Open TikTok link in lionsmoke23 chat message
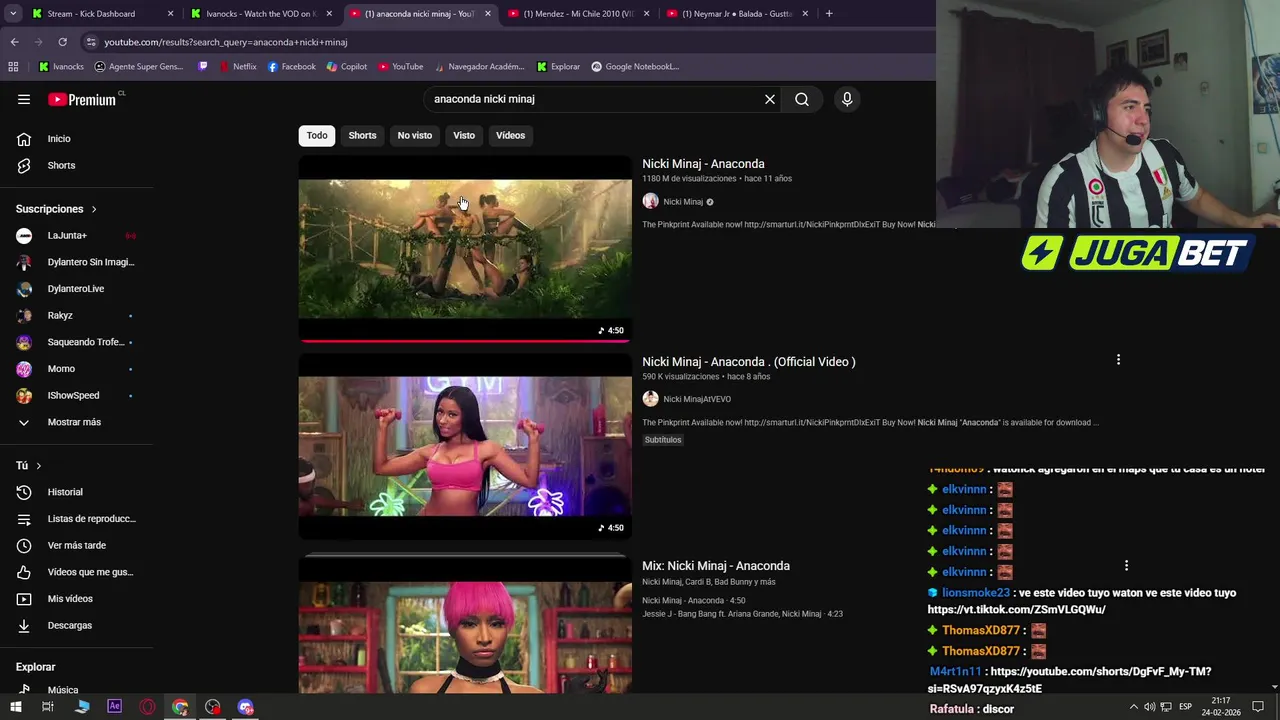This screenshot has width=1280, height=720. (x=1016, y=609)
